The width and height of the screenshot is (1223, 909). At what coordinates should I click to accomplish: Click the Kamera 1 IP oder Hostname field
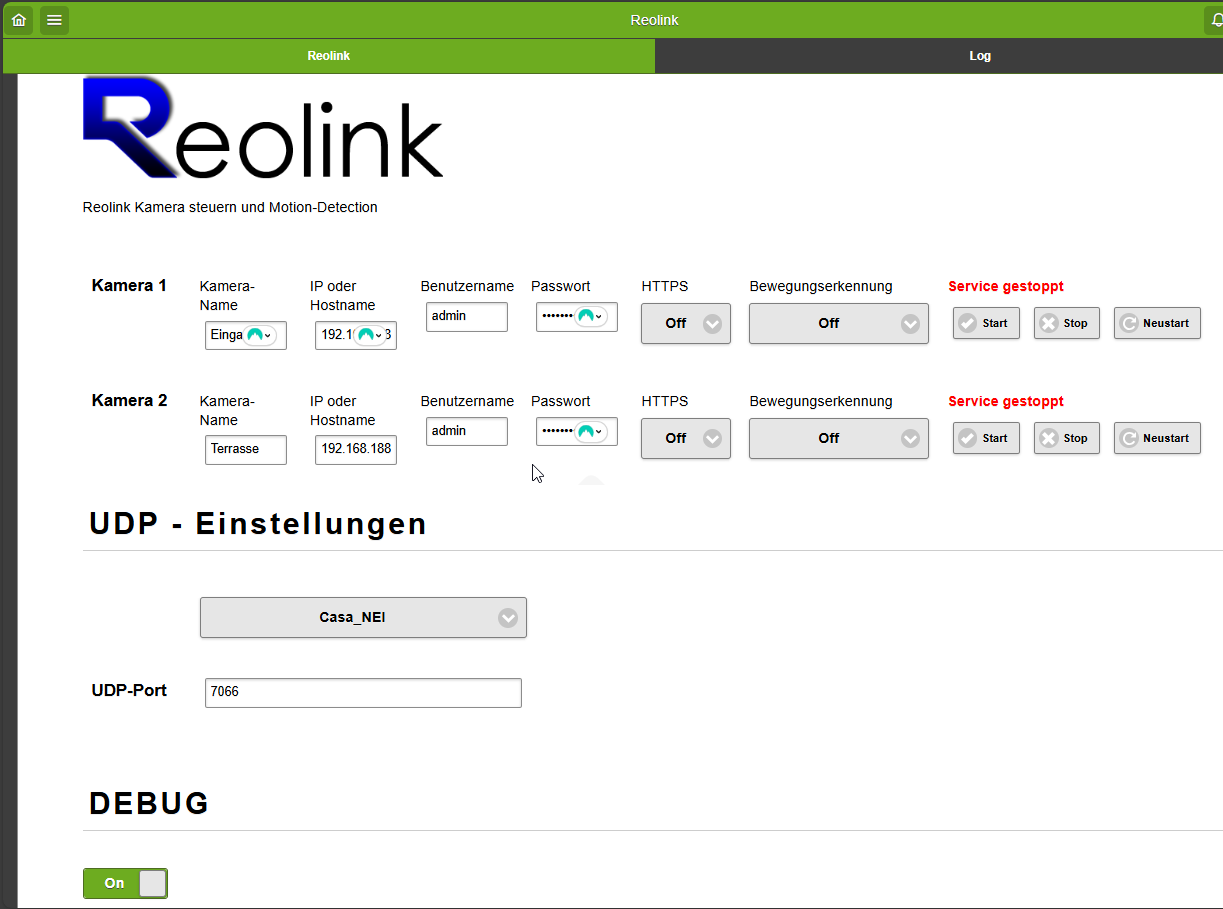pos(356,335)
